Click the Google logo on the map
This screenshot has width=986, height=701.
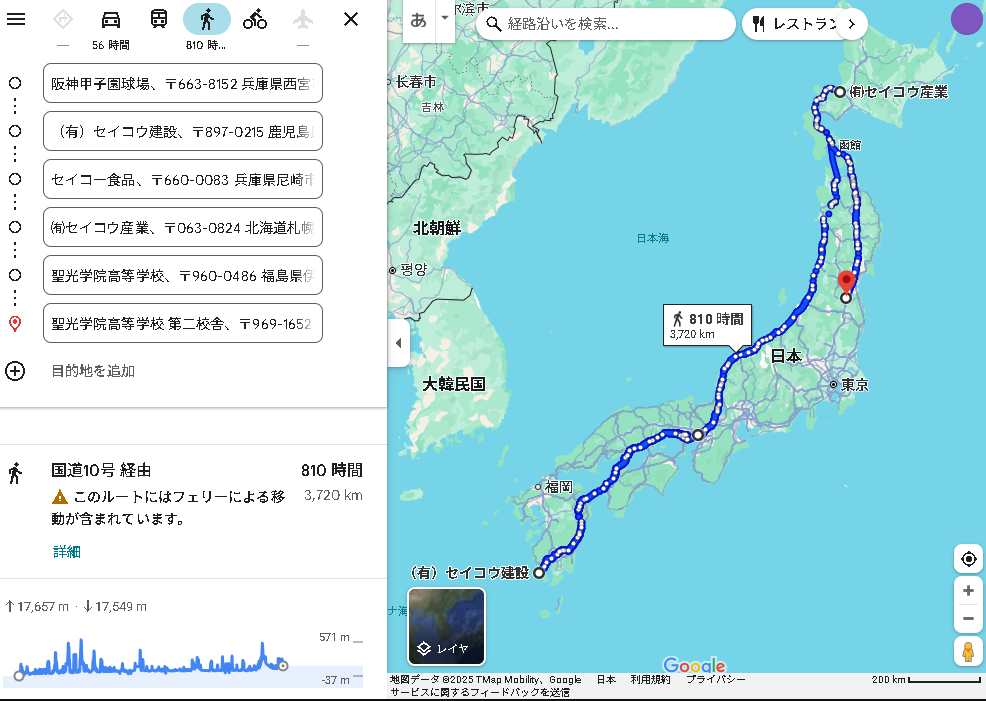(694, 665)
